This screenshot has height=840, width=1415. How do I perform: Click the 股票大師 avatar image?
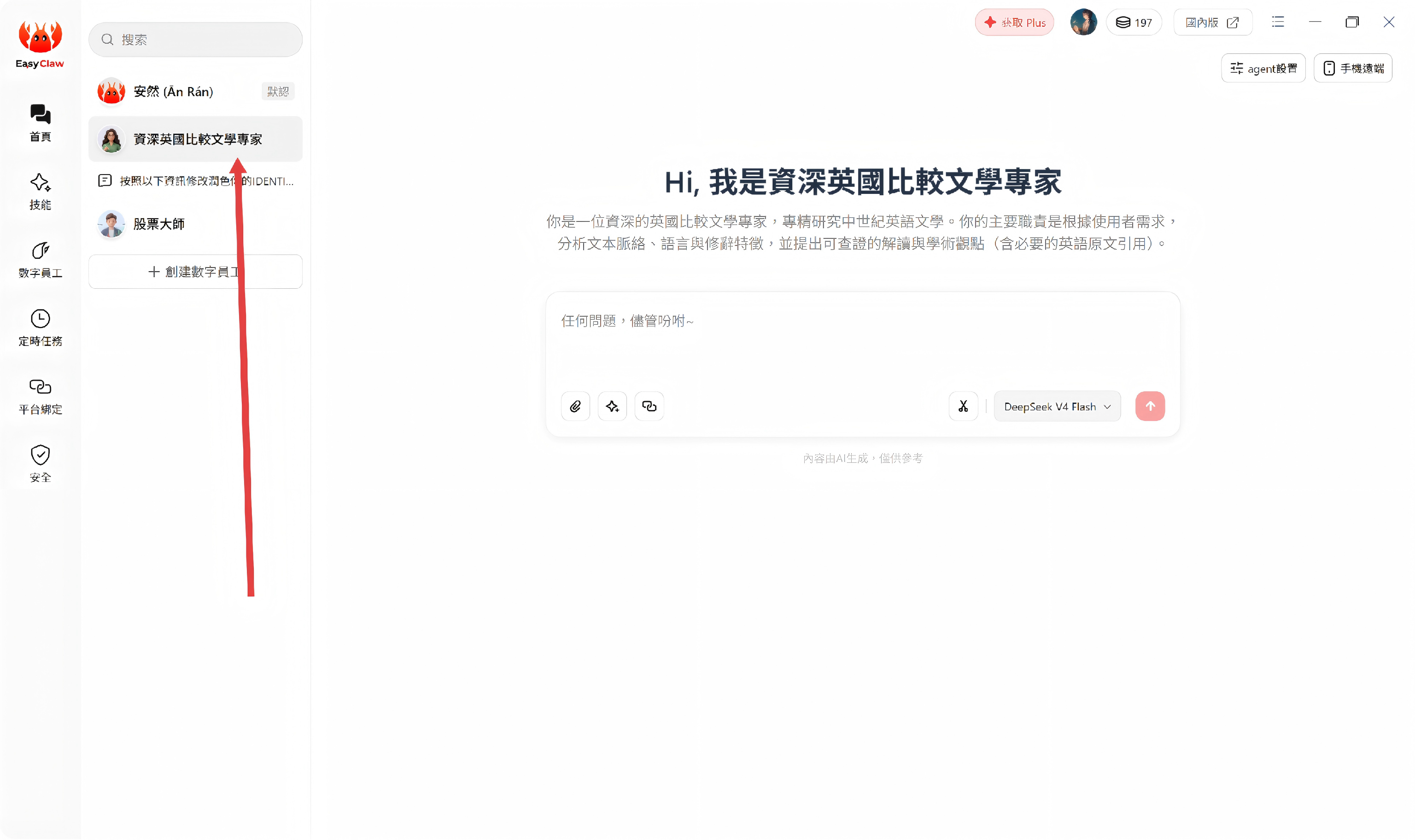click(111, 224)
